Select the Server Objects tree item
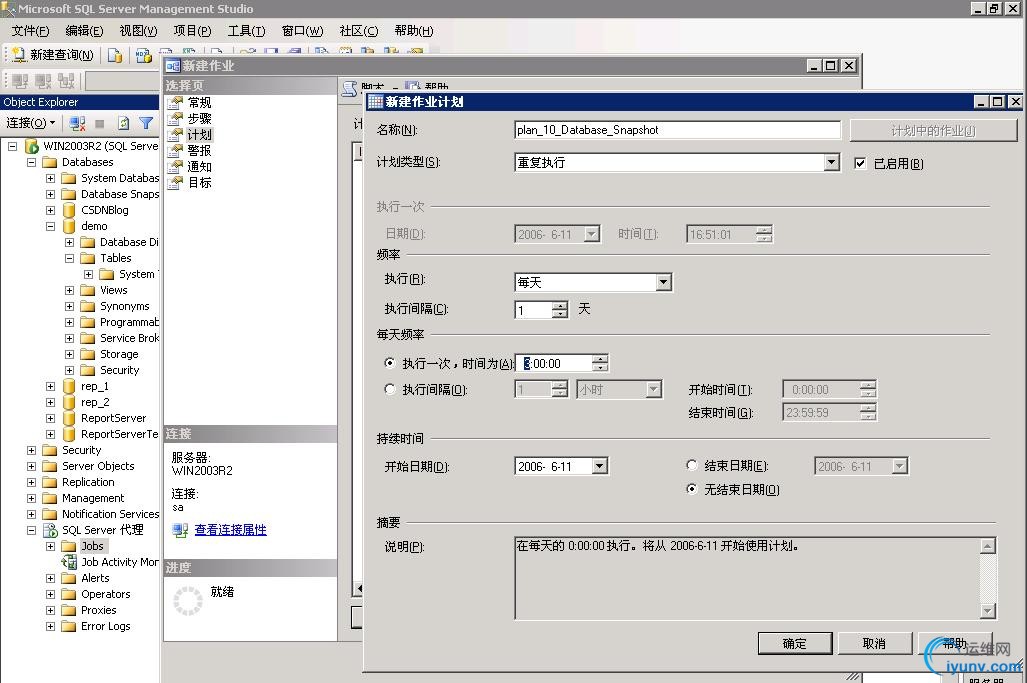Screen dimensions: 1027x683 tap(98, 466)
